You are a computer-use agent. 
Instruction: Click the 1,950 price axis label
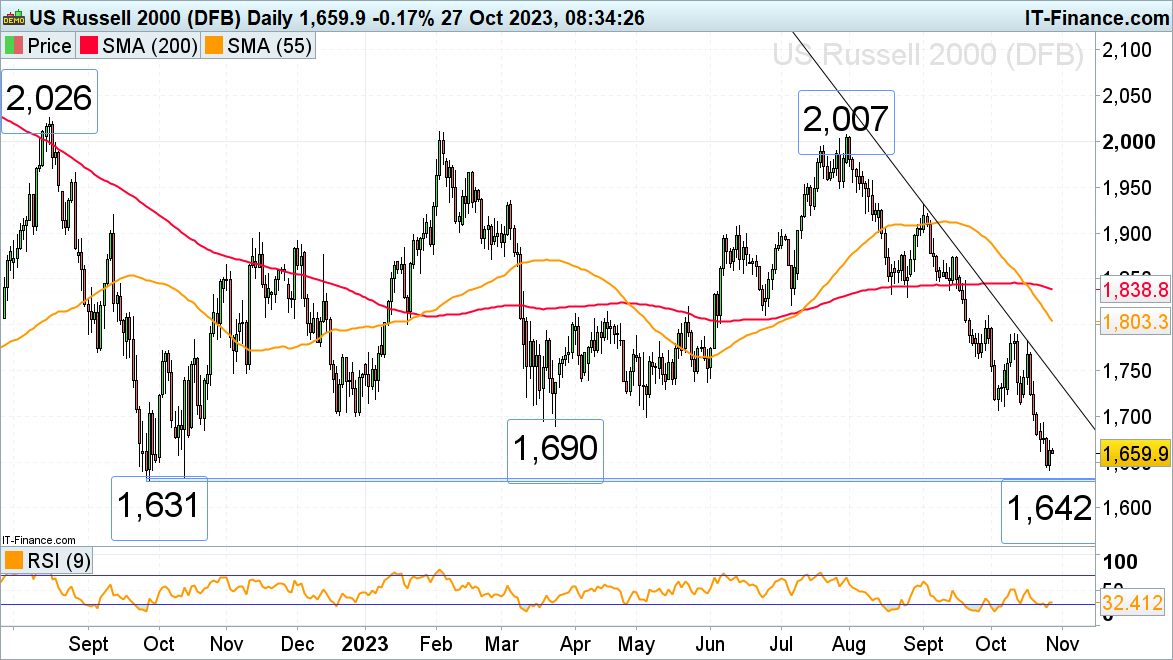(1128, 188)
